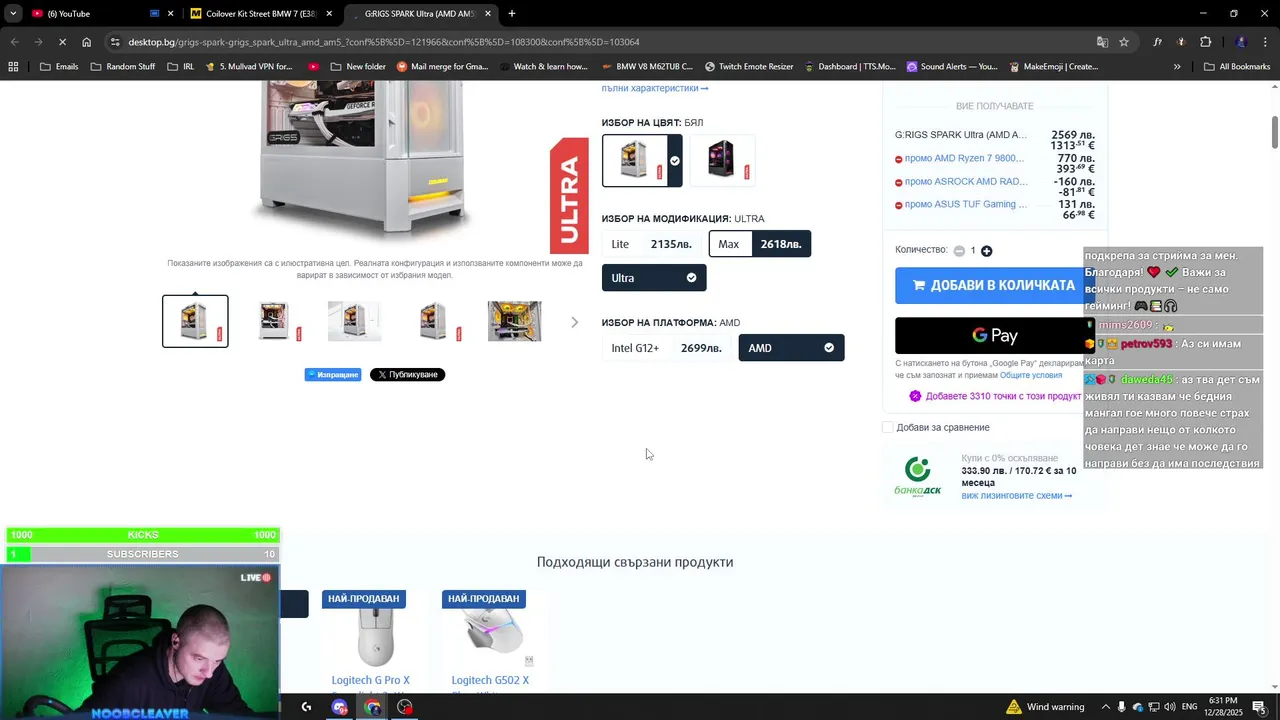Increase quantity with the plus button
1280x720 pixels.
point(987,251)
